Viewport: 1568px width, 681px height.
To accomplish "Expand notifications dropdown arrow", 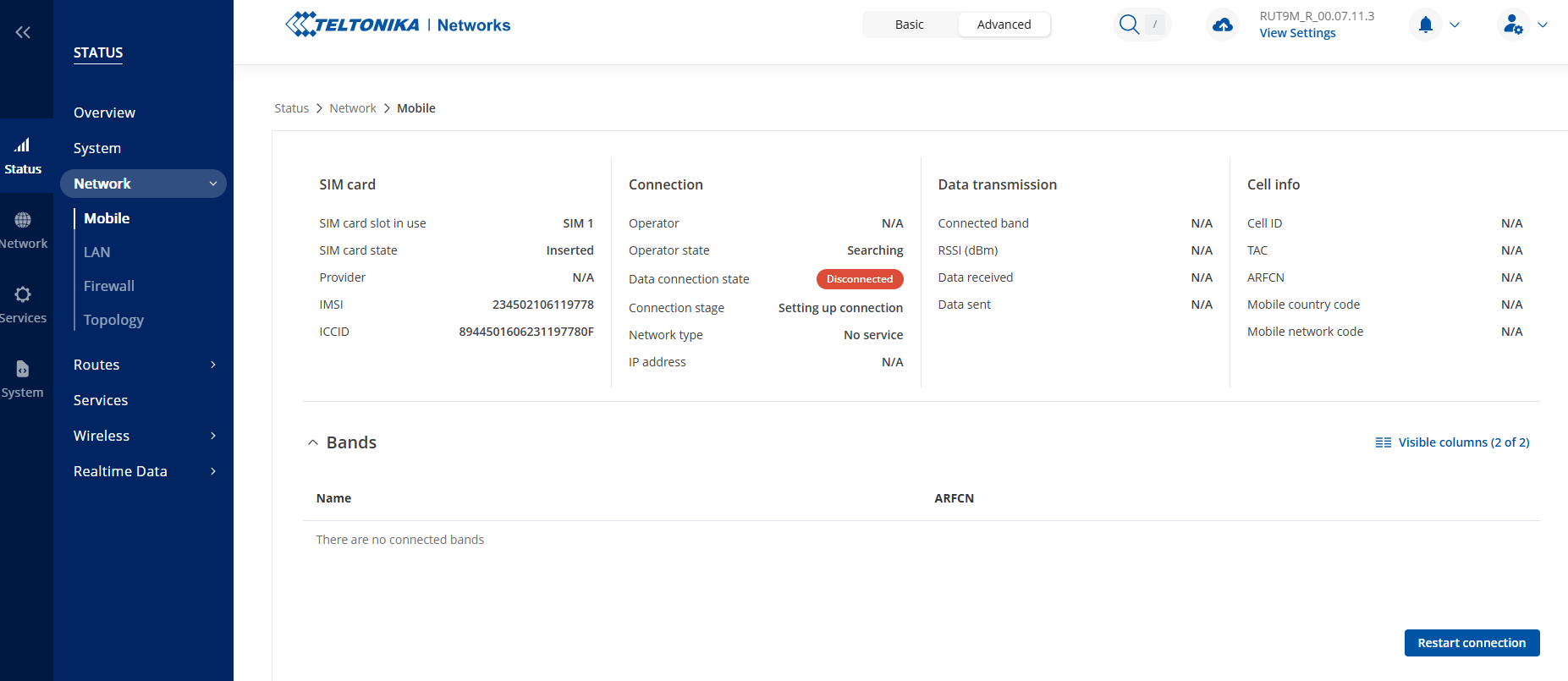I will coord(1455,25).
